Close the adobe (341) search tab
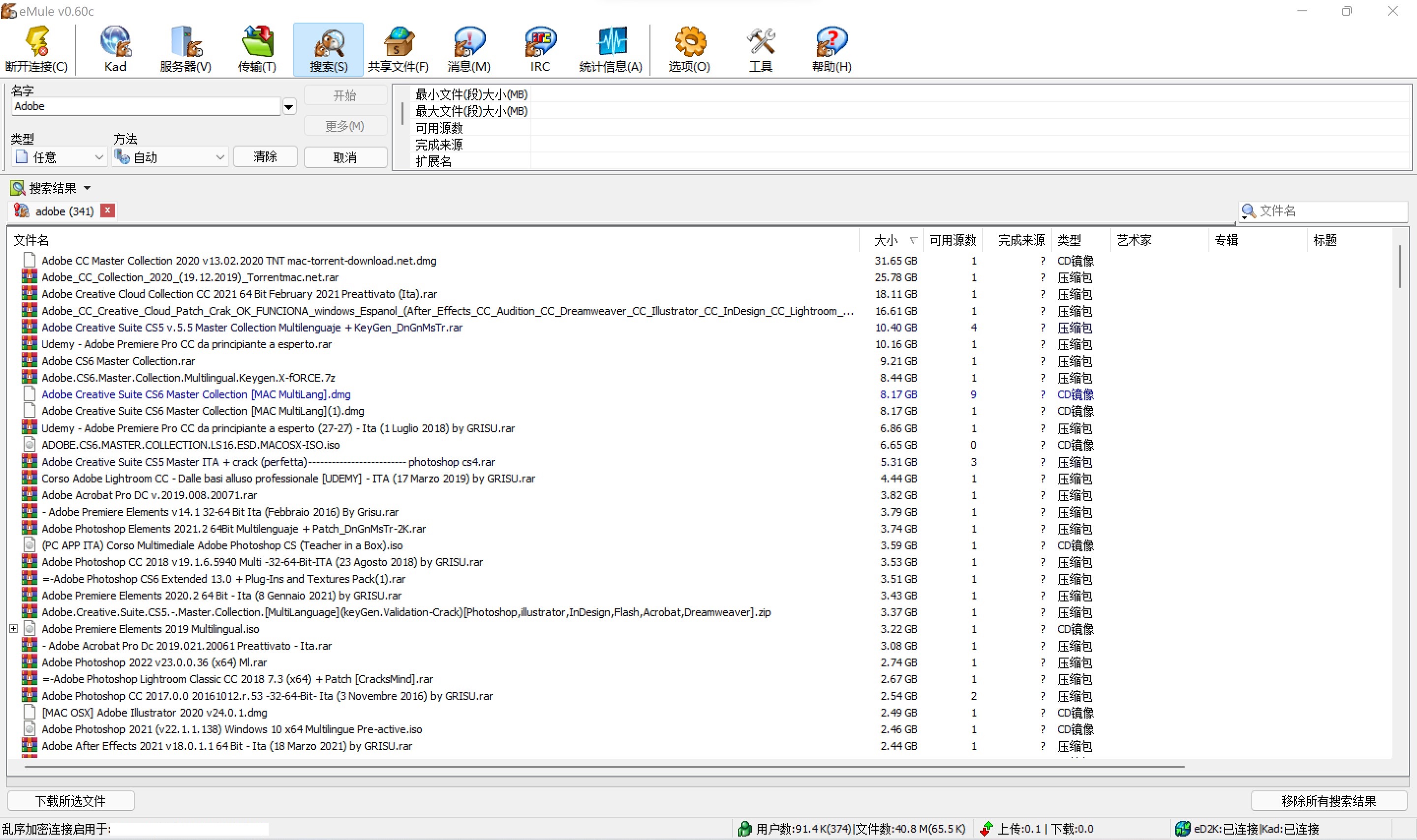This screenshot has width=1417, height=840. 108,210
